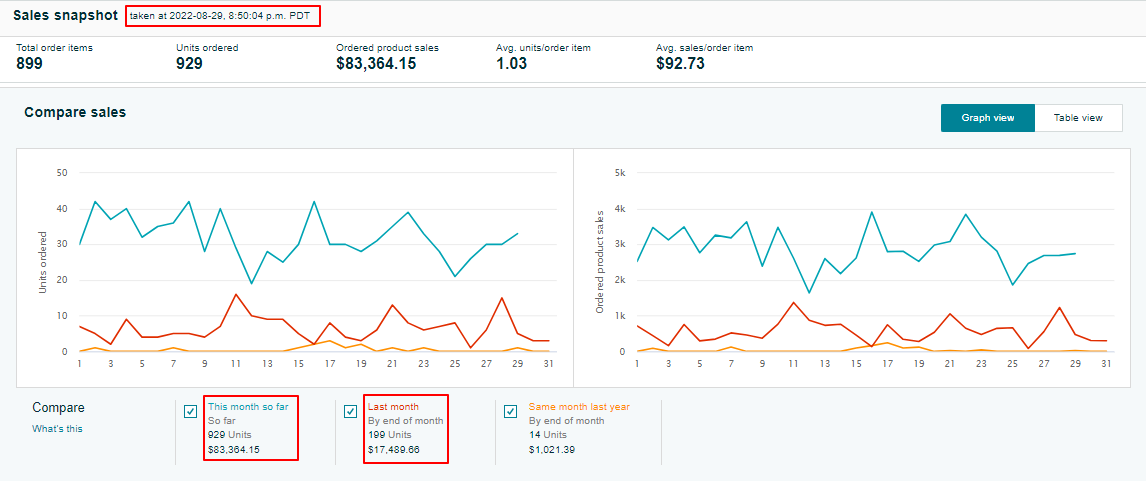The height and width of the screenshot is (481, 1146).
Task: Uncheck the 'This month so far' checkbox
Action: coord(191,411)
